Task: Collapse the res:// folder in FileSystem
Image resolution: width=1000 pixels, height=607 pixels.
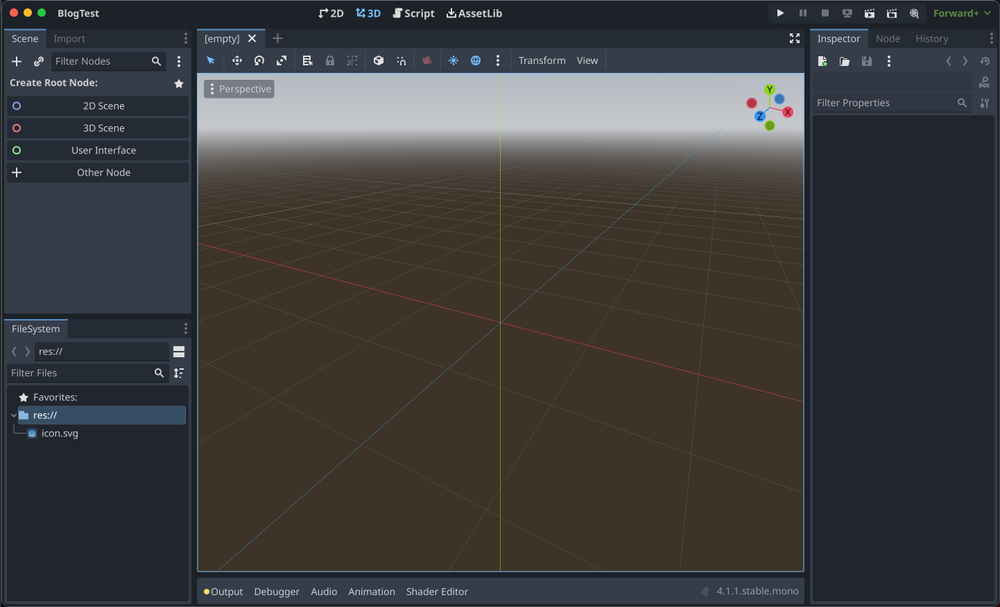Action: click(x=12, y=414)
